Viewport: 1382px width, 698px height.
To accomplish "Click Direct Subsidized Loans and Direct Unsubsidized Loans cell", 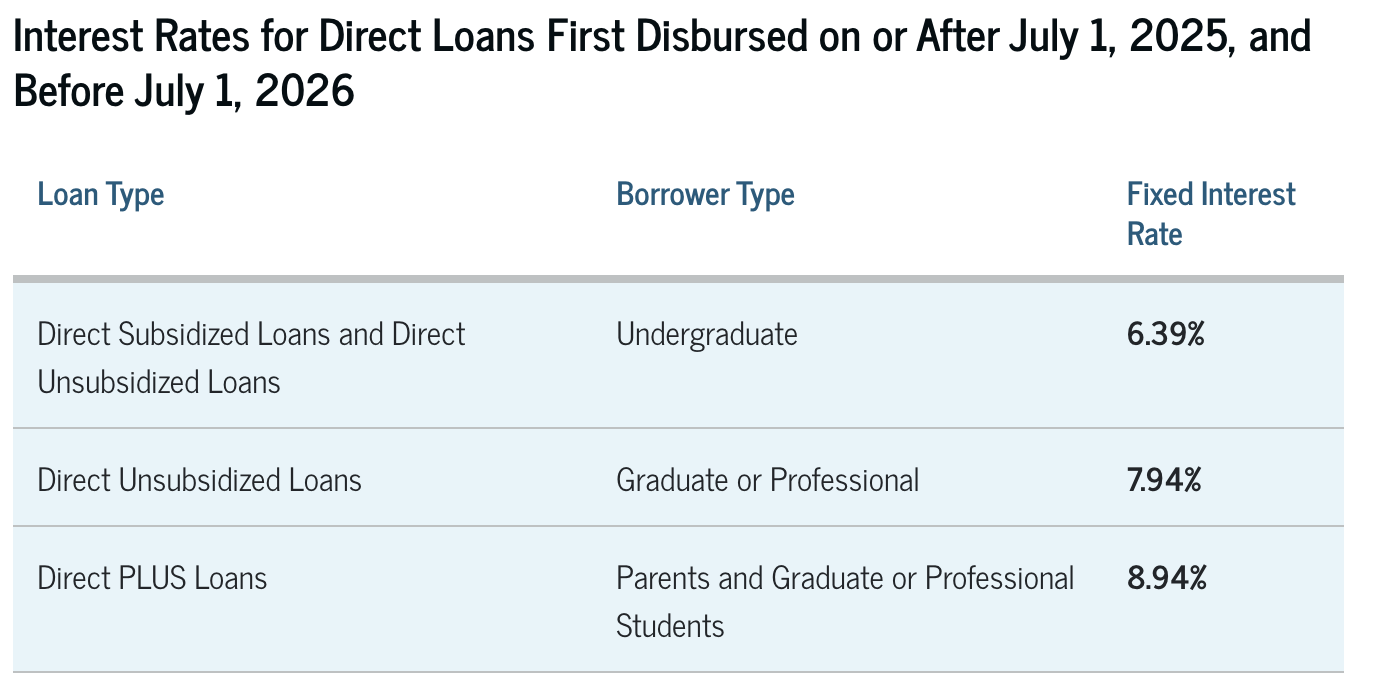I will pos(251,358).
